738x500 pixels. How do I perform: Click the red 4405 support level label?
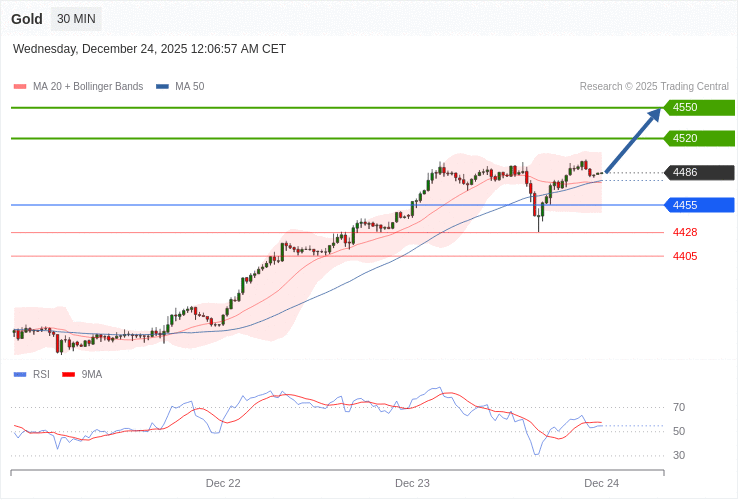click(685, 256)
